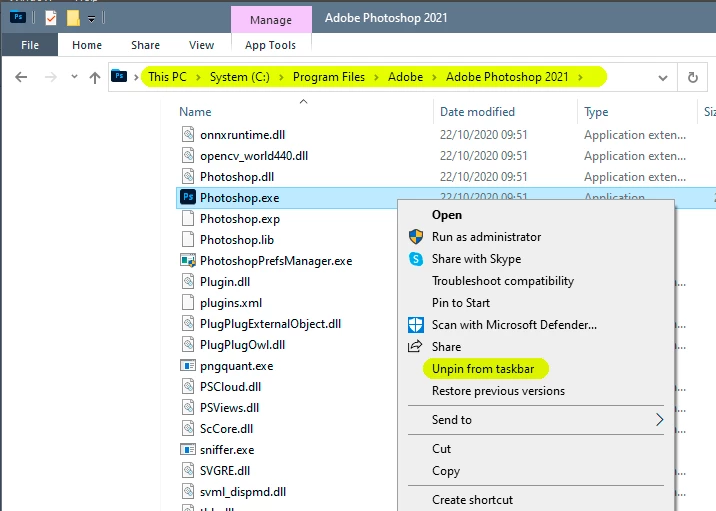Select opencv_world440.dll file
Image resolution: width=716 pixels, height=511 pixels.
254,156
